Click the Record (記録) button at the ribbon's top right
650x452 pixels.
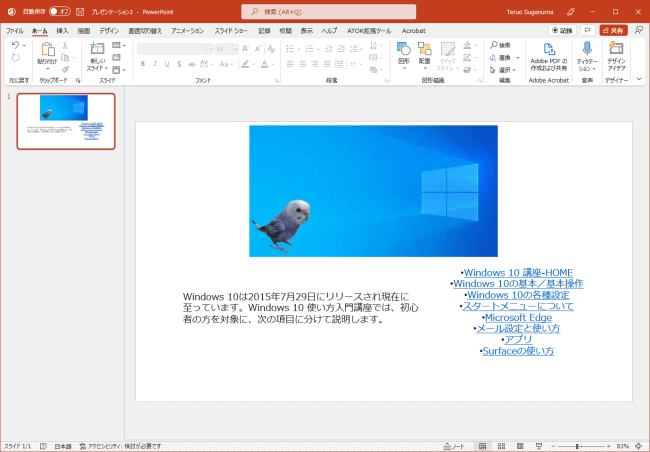click(563, 30)
